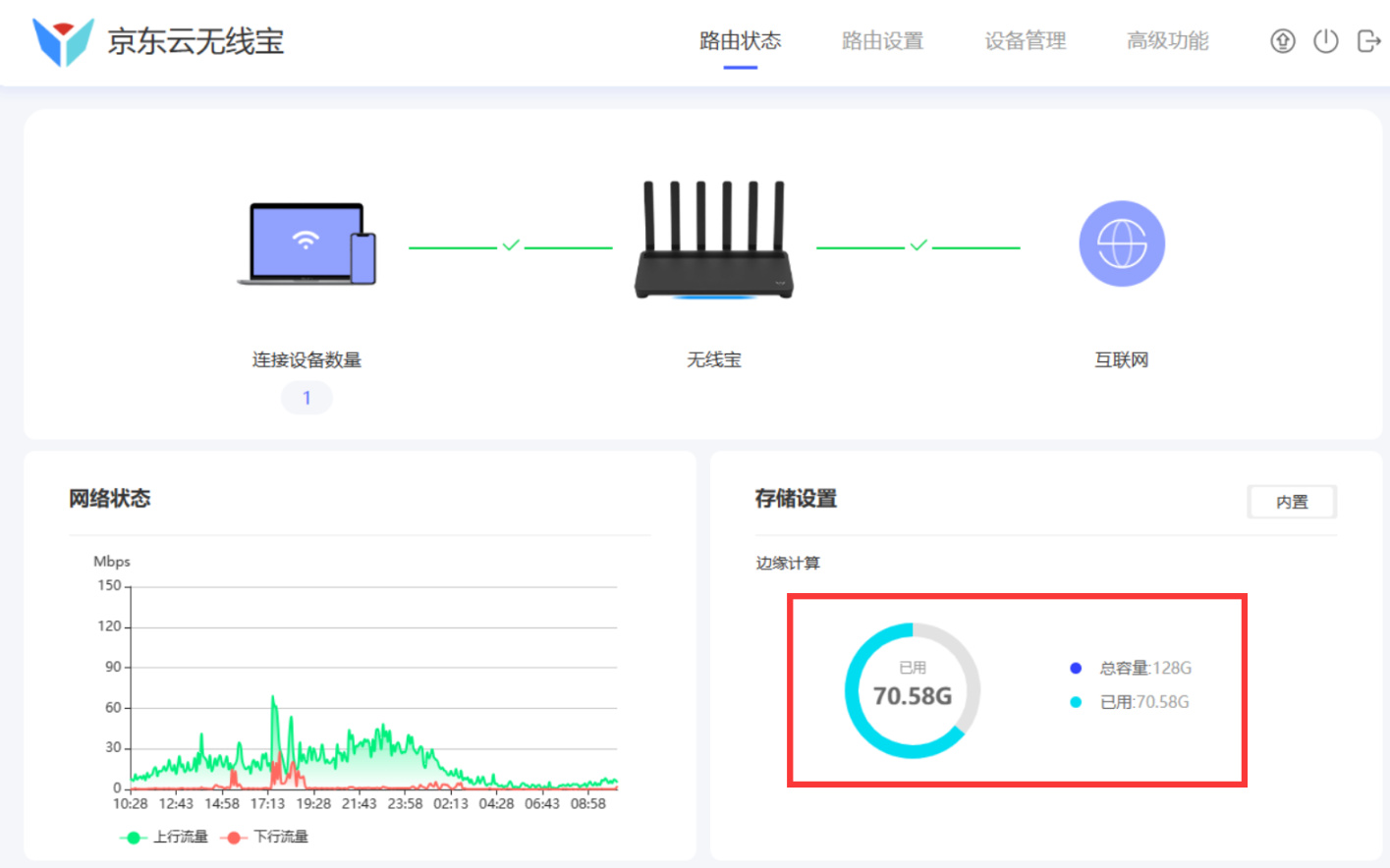Click the 连接设备数量 label
Viewport: 1390px width, 868px height.
point(306,360)
